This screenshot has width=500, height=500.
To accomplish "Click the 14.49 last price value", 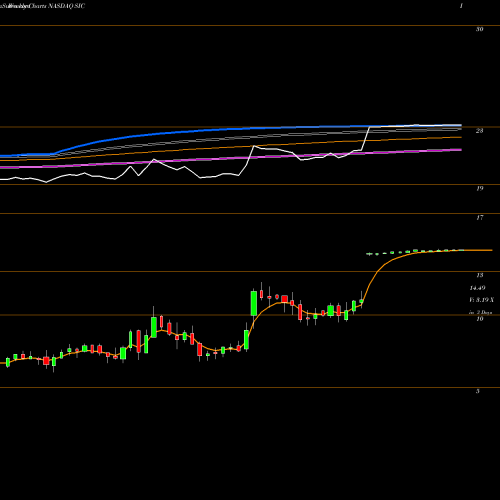I will pos(477,288).
